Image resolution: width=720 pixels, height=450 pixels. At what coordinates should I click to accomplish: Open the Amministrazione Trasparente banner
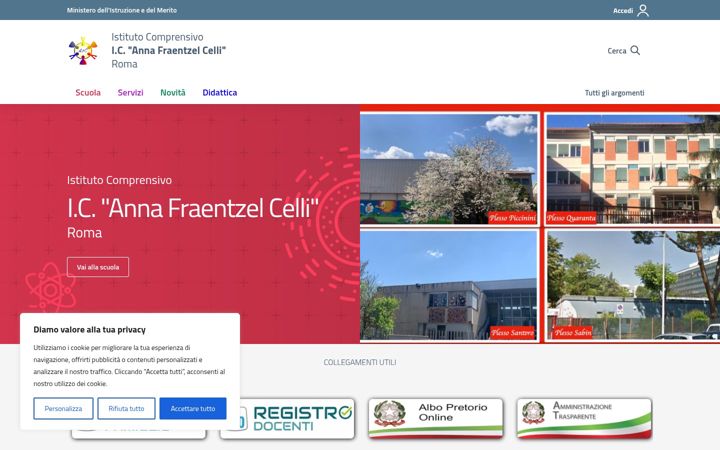pos(584,418)
